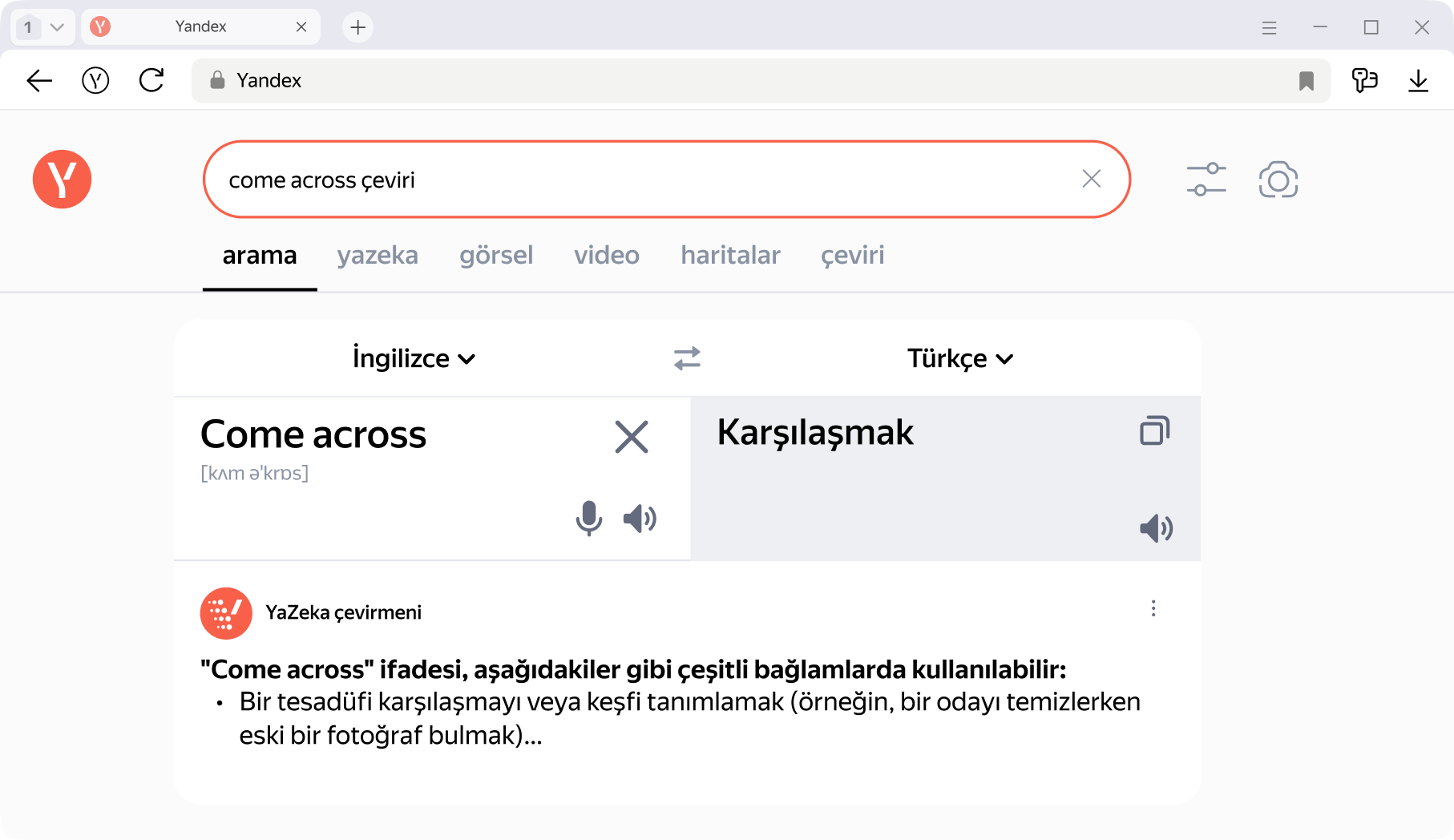Open the YaZeka çevirmeni avatar icon

(x=226, y=613)
